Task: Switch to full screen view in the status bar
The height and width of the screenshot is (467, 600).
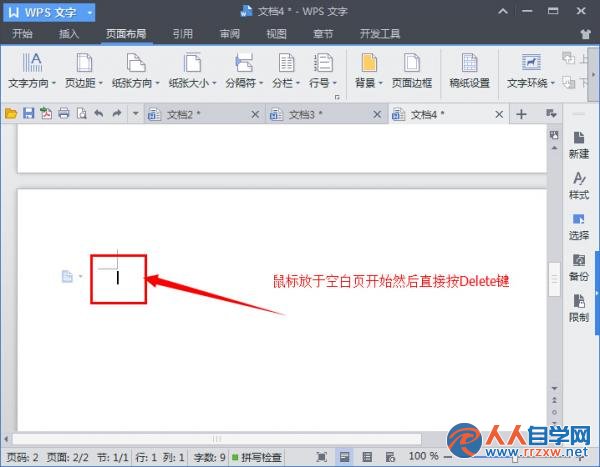Action: tap(322, 457)
